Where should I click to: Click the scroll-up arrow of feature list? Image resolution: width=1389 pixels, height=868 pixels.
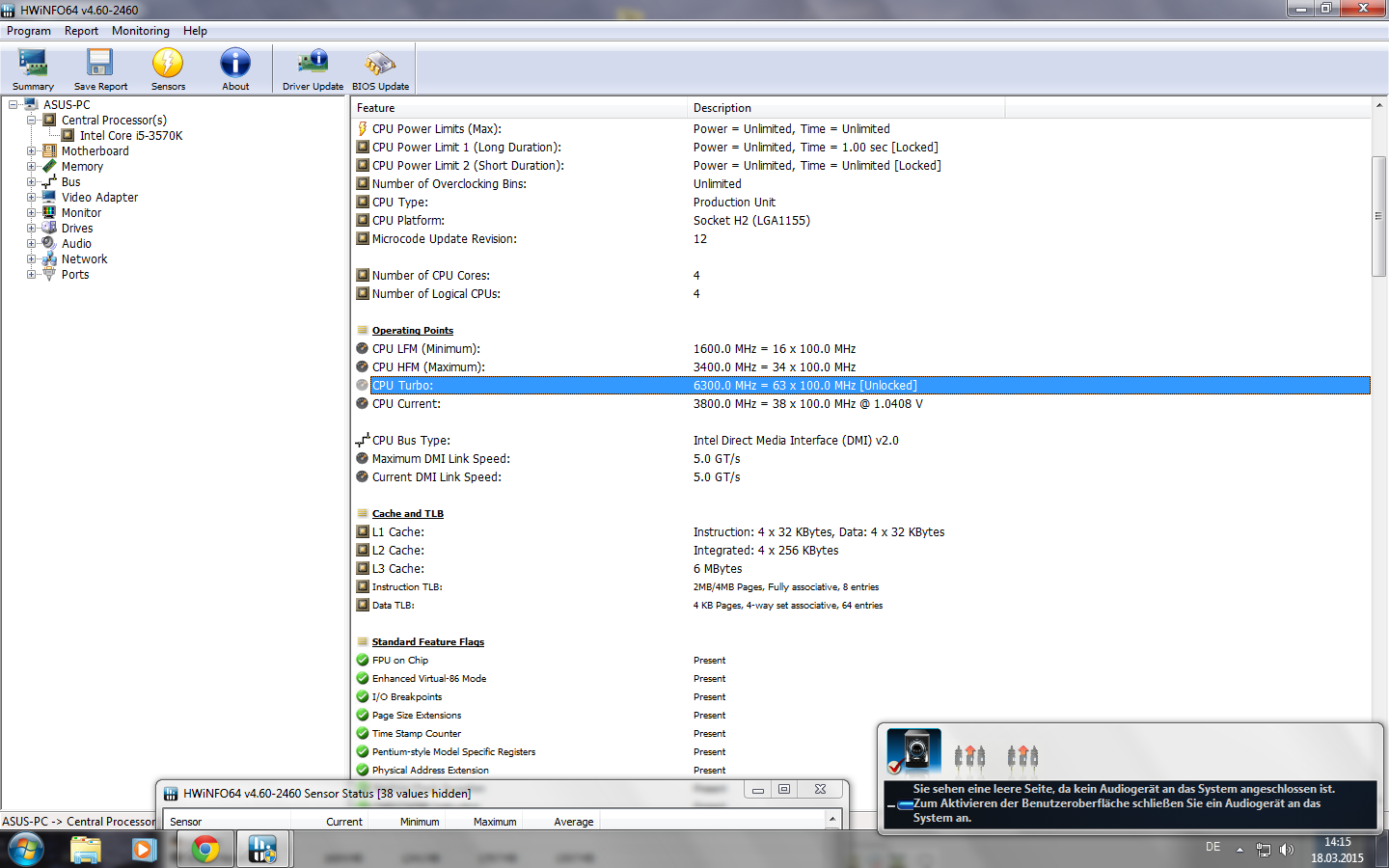pos(1378,105)
